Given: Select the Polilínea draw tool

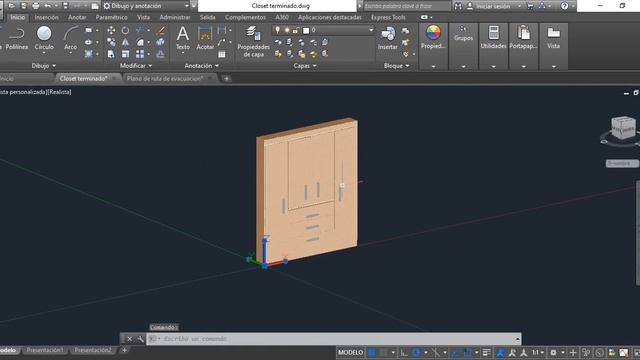Looking at the screenshot, I should click(x=16, y=38).
